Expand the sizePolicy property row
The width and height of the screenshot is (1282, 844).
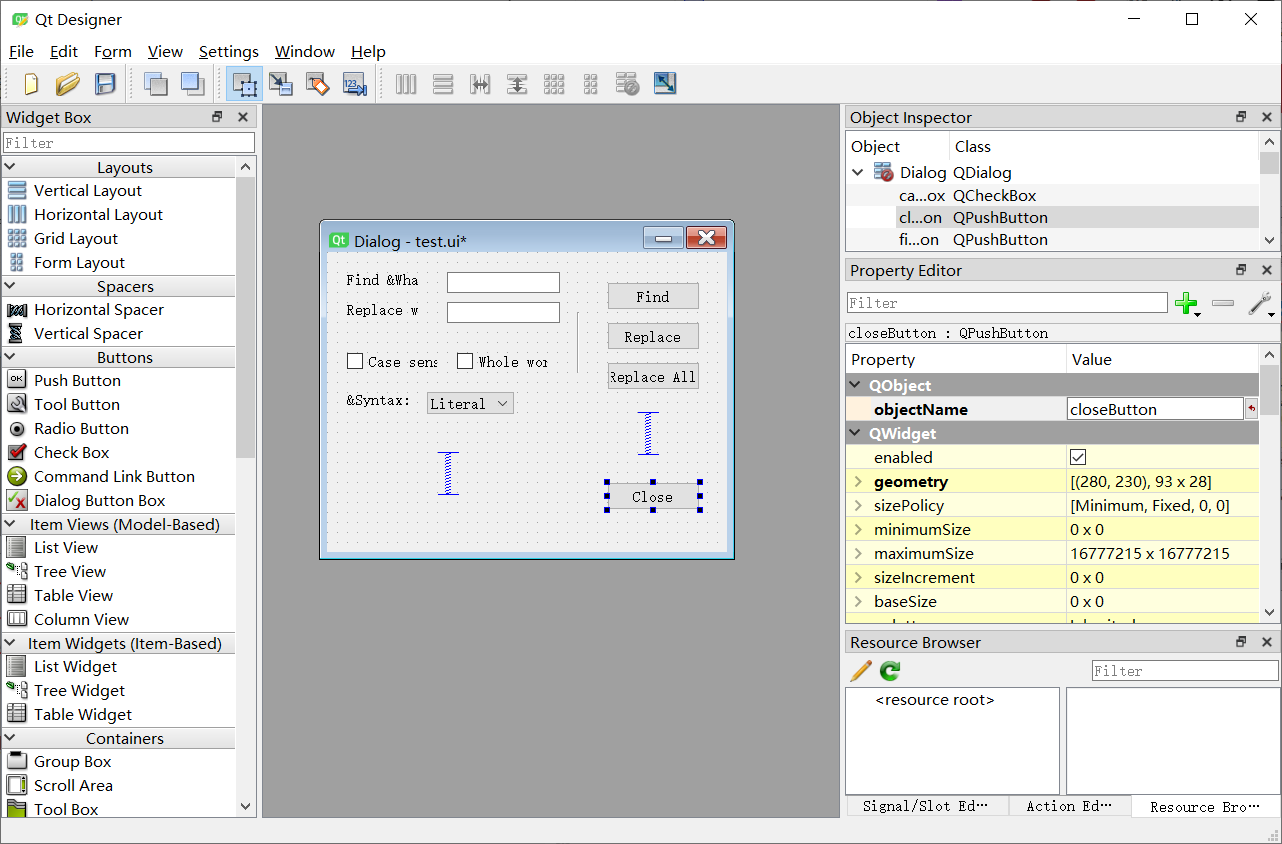click(858, 506)
